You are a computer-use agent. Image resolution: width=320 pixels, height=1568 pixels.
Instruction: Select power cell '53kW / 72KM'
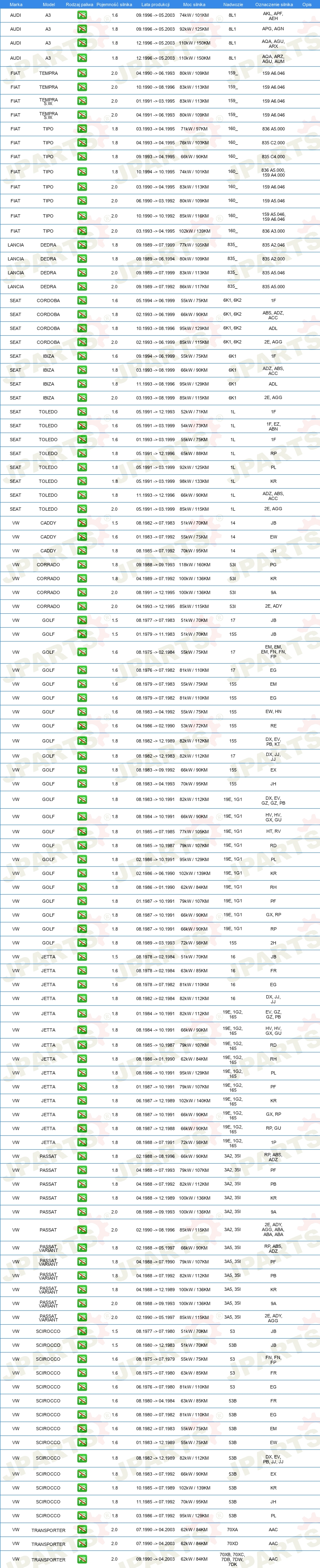[194, 726]
